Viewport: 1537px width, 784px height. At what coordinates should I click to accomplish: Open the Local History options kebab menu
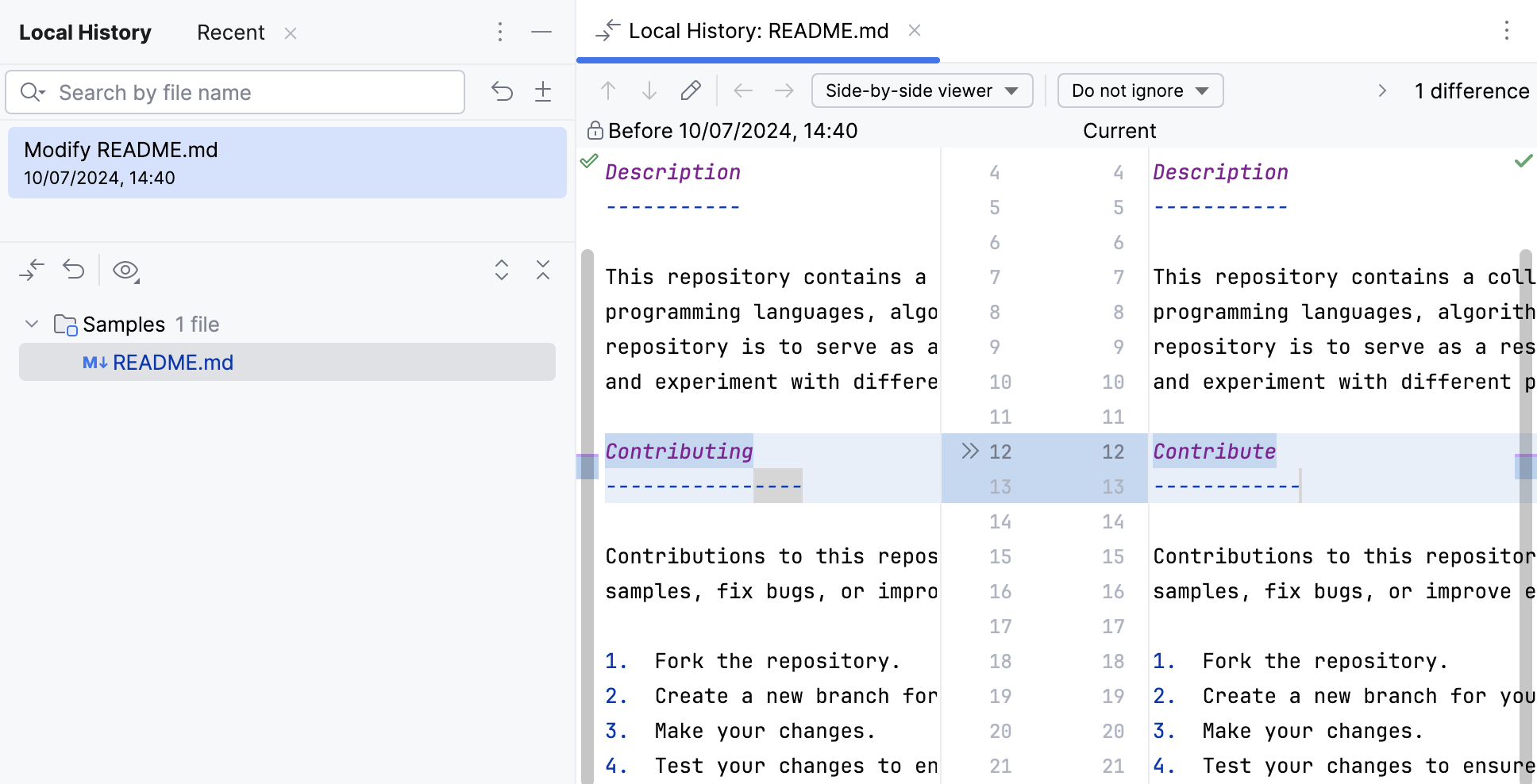point(500,32)
